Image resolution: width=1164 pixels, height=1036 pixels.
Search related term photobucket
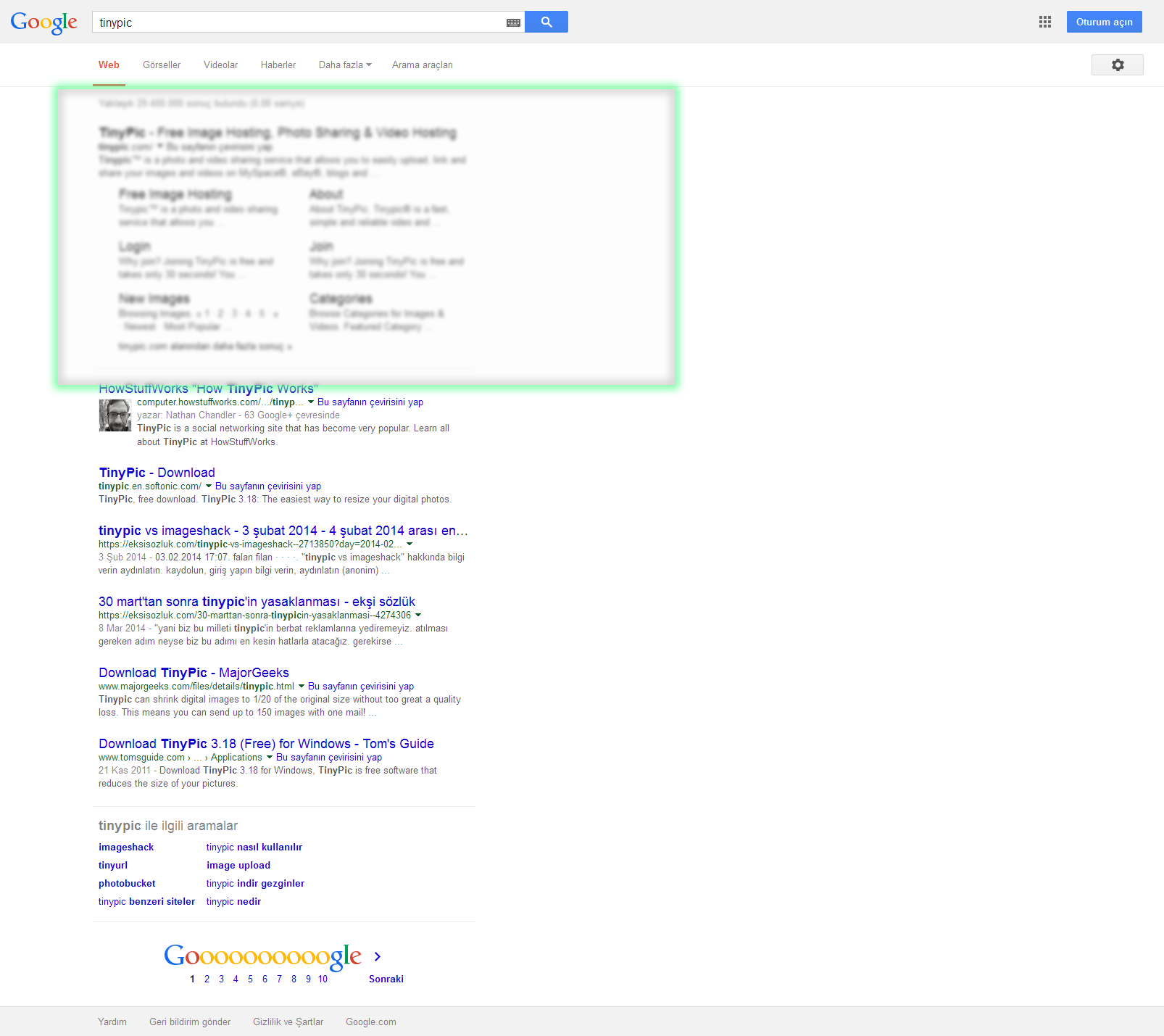[x=127, y=883]
